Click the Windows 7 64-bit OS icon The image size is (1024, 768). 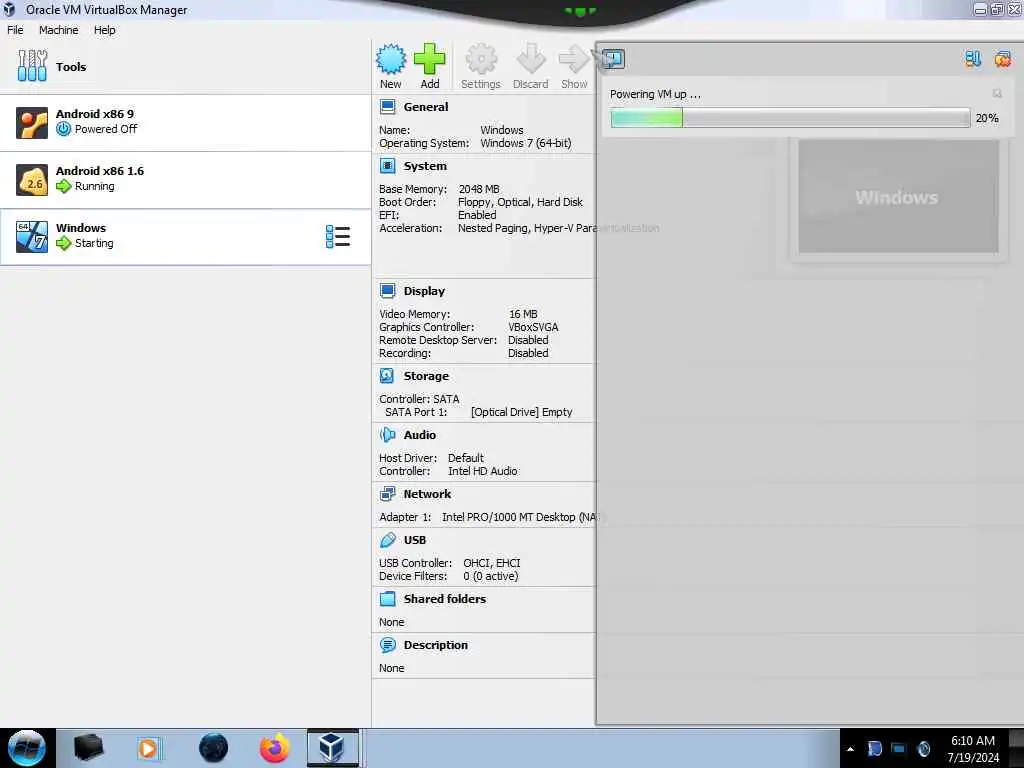pyautogui.click(x=32, y=236)
